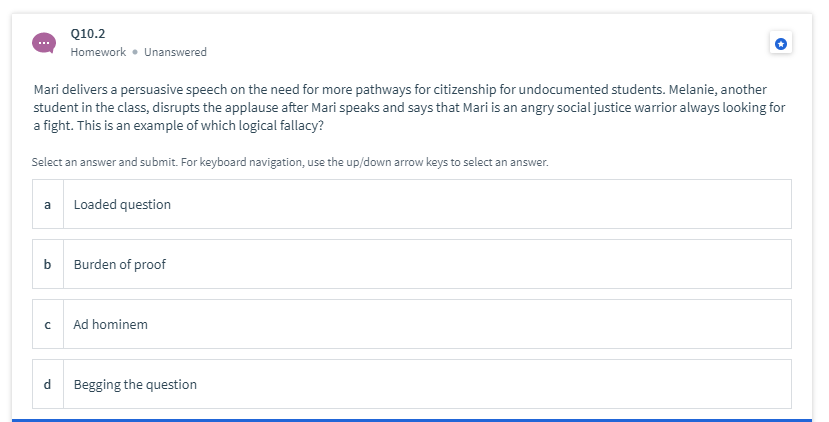Viewport: 829px width, 422px height.
Task: Click the Unanswered status label
Action: [176, 52]
